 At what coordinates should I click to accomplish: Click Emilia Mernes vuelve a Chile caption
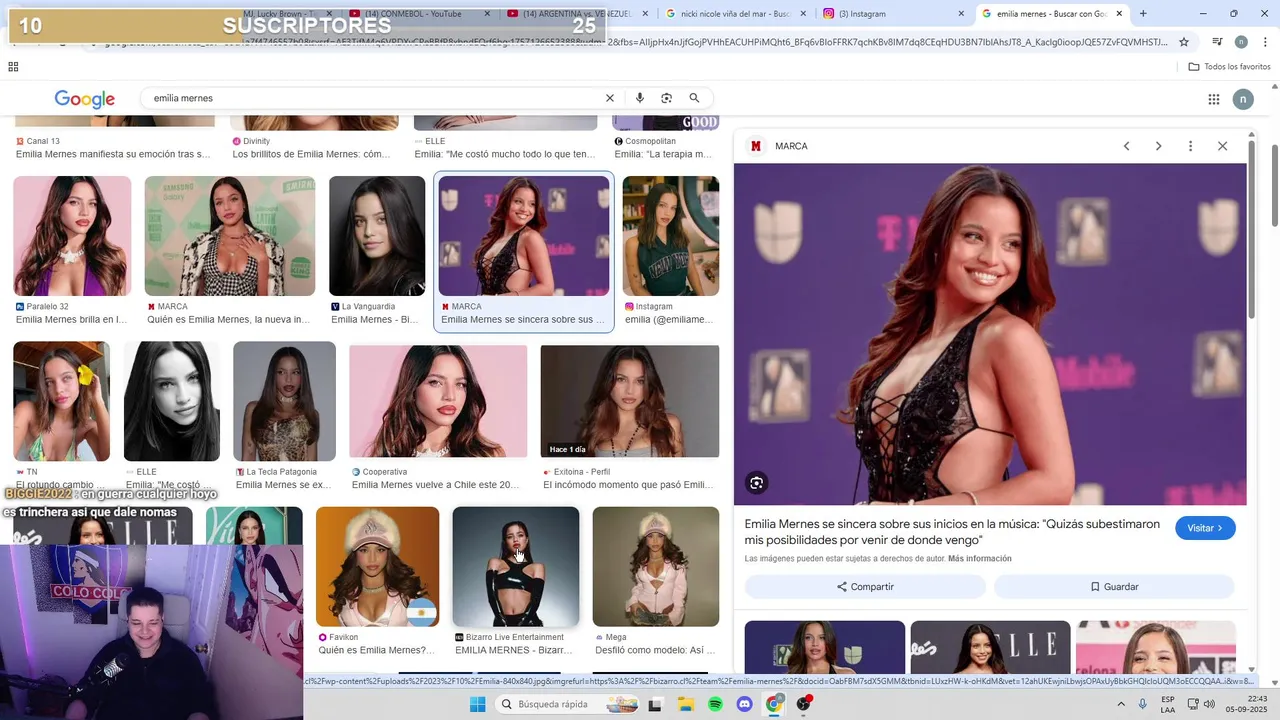(436, 485)
